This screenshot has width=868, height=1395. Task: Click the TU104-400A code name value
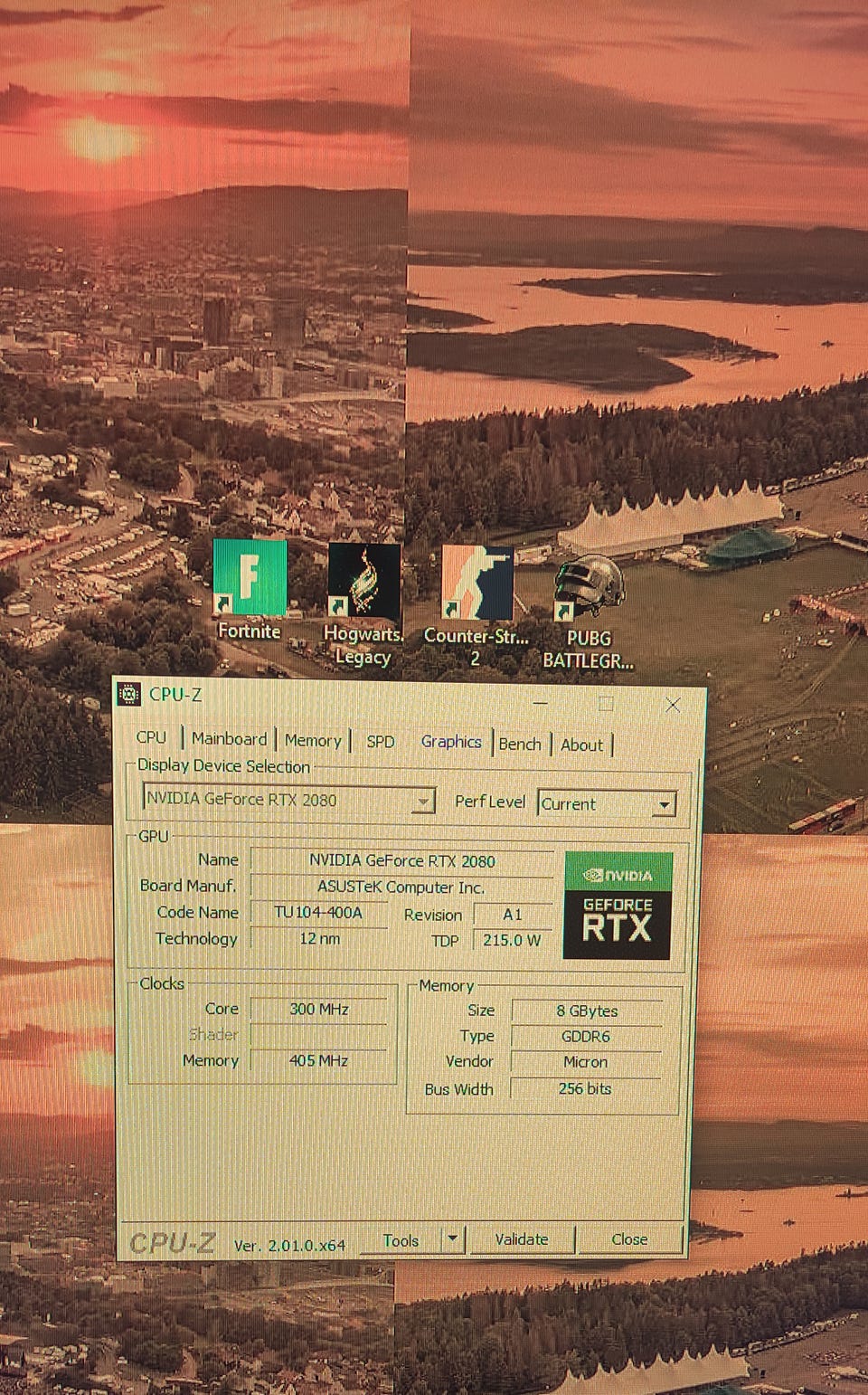point(318,913)
